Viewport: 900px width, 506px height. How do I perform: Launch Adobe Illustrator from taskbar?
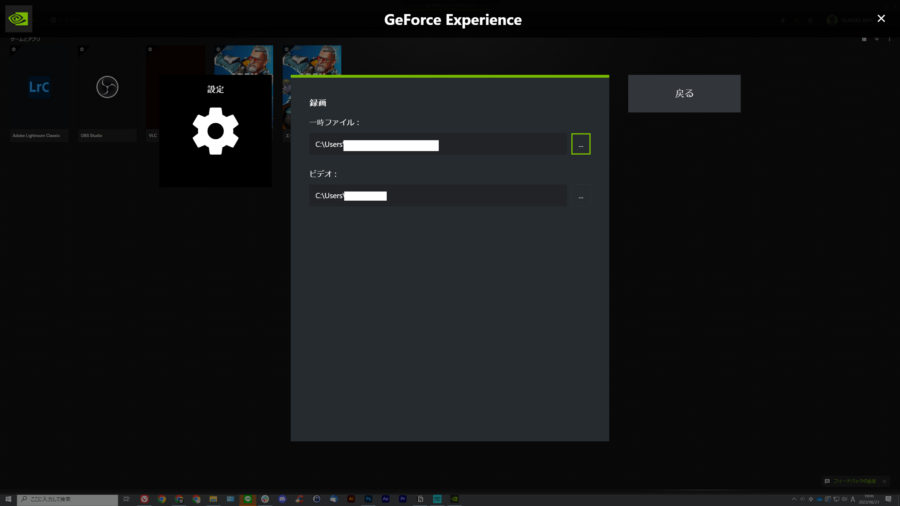(x=351, y=499)
